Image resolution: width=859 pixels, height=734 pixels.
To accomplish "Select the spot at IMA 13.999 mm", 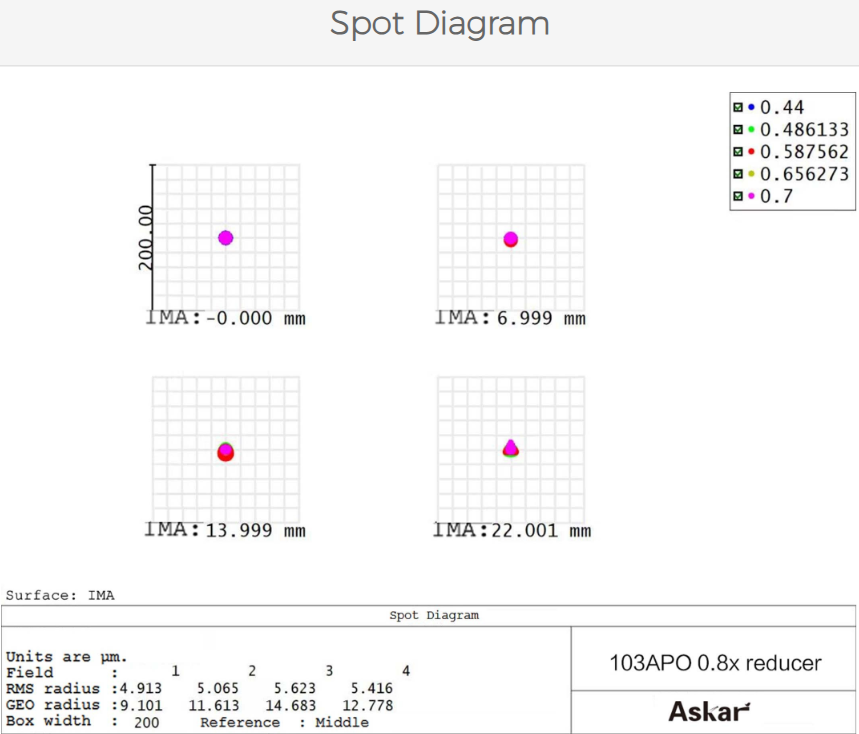I will 226,452.
